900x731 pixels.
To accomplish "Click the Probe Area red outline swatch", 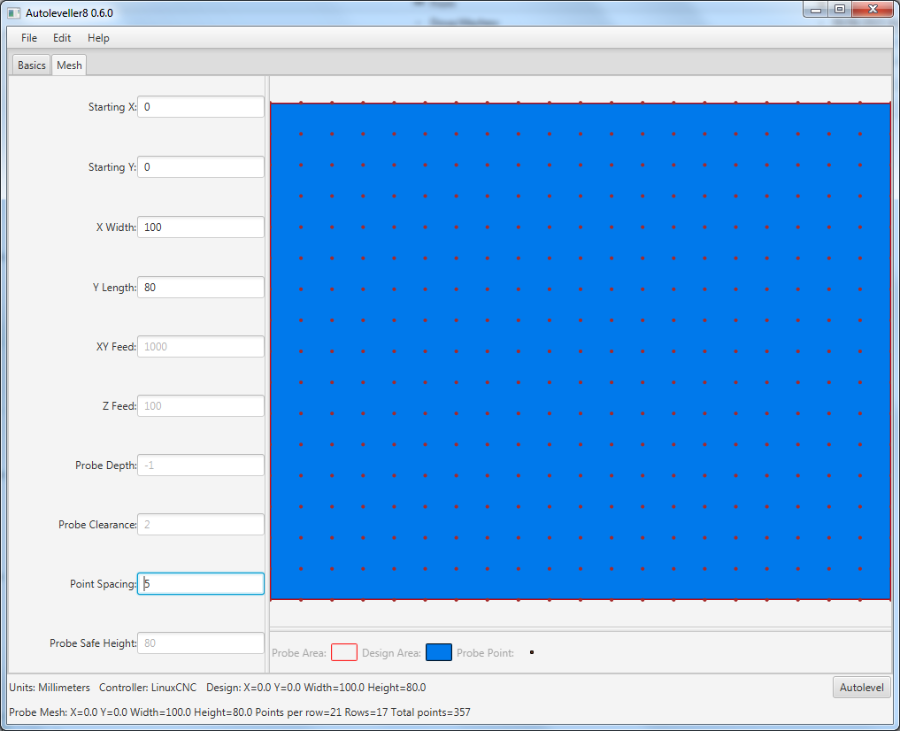I will (344, 652).
